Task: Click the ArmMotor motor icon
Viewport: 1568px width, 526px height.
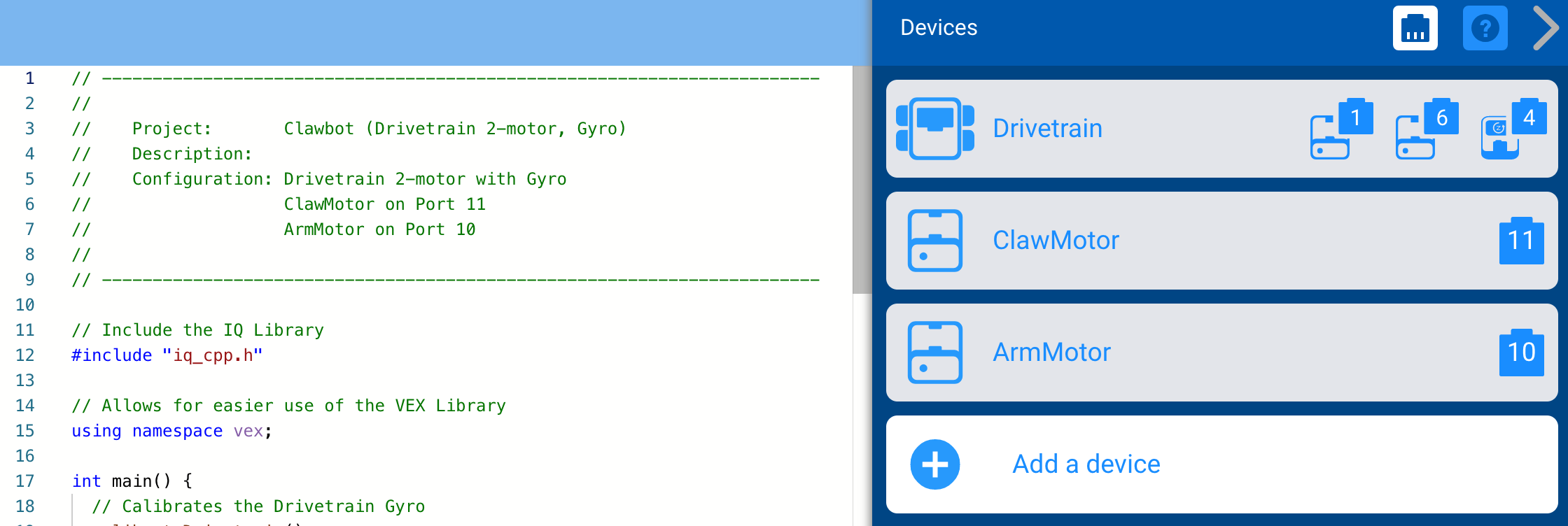Action: 934,353
